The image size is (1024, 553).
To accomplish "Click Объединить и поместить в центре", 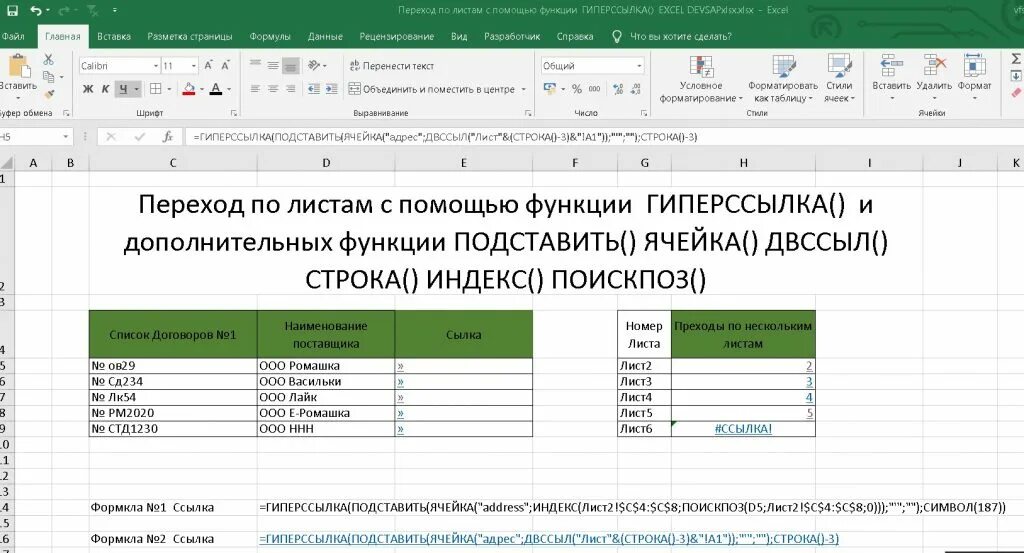I will click(x=432, y=89).
